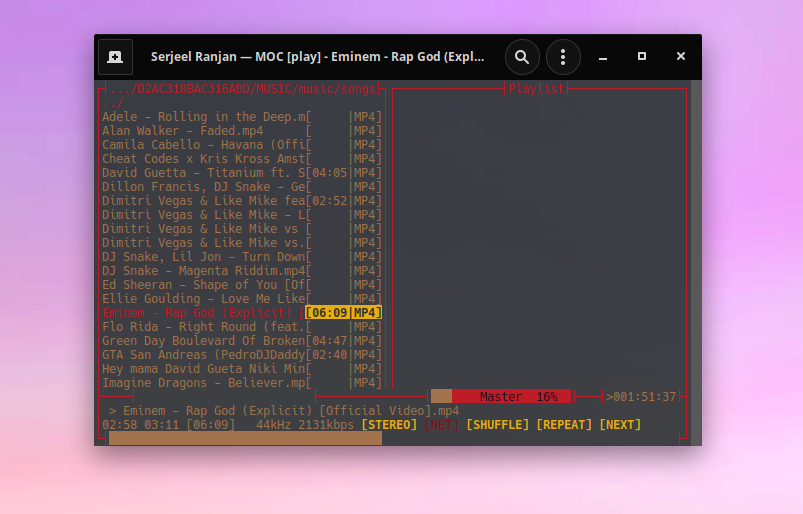Select Ed Sheeran - Shape of You

click(x=242, y=285)
